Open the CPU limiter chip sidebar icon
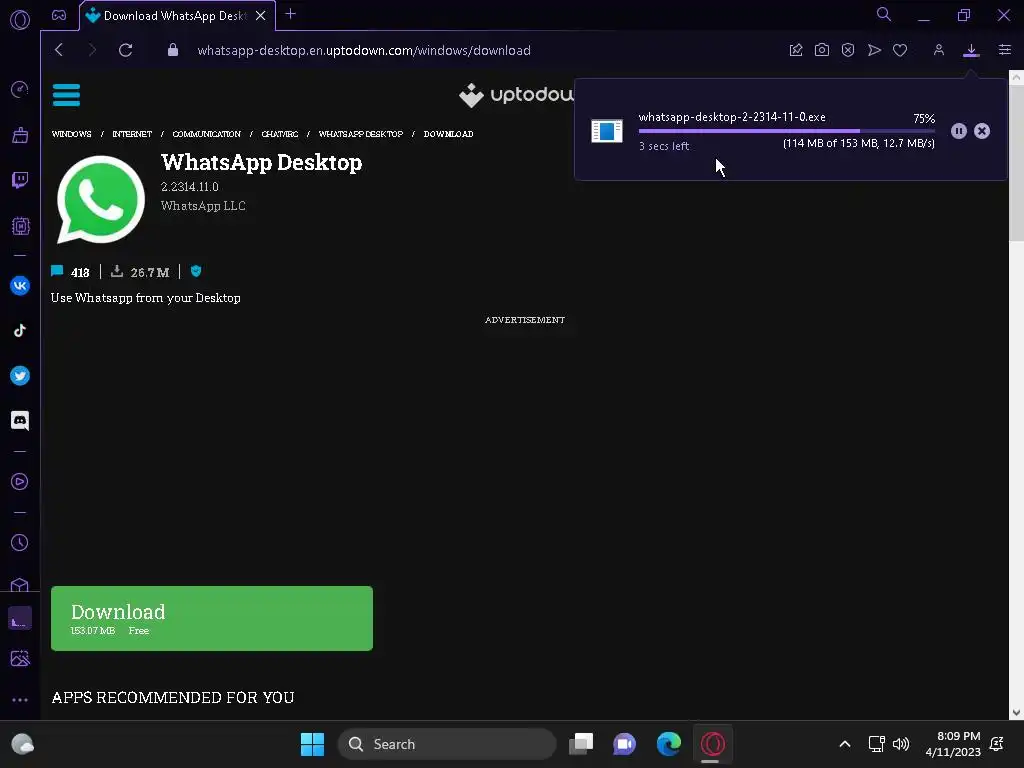The height and width of the screenshot is (768, 1024). (x=20, y=226)
